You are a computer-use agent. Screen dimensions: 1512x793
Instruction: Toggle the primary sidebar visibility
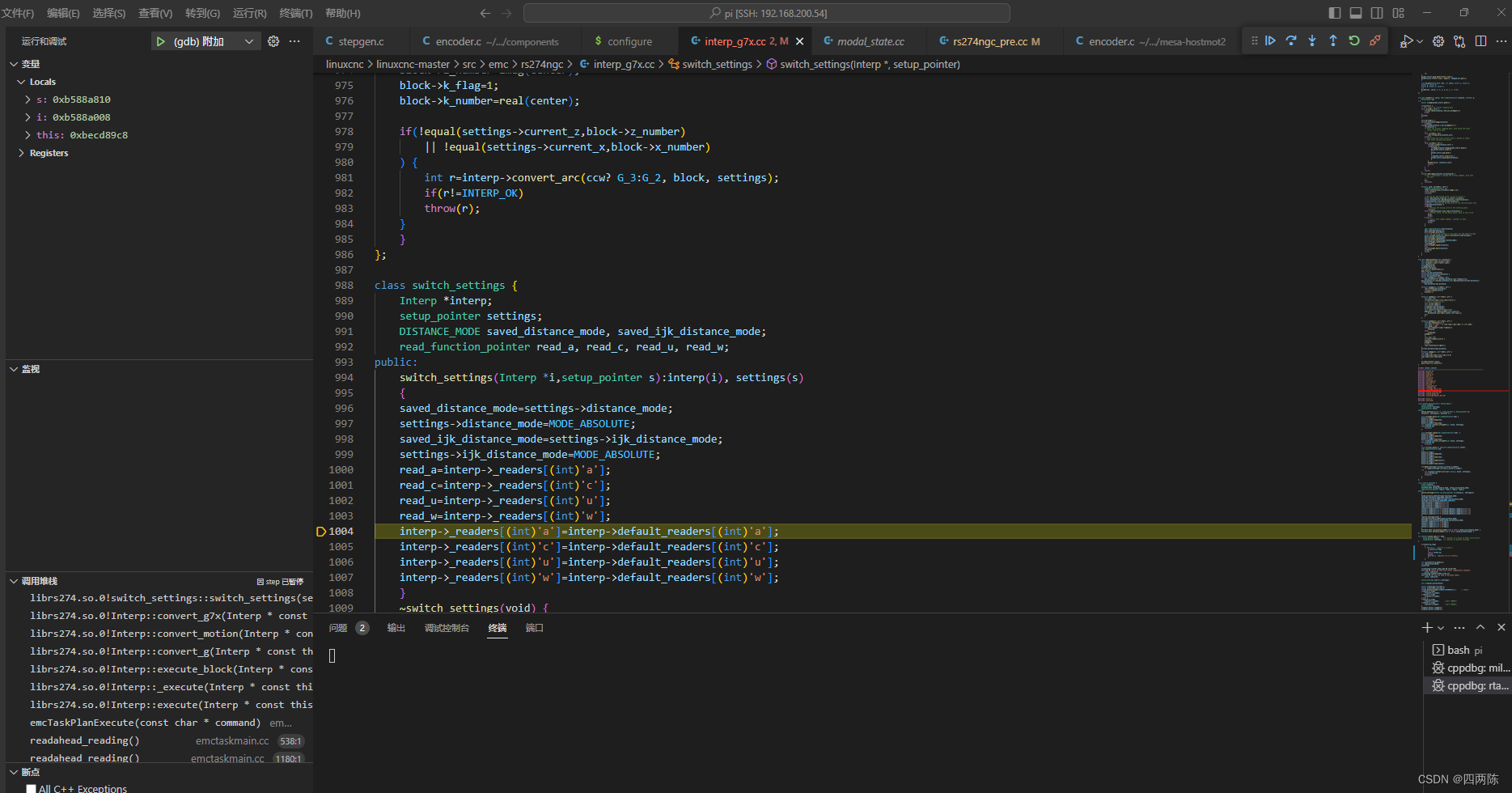1335,13
